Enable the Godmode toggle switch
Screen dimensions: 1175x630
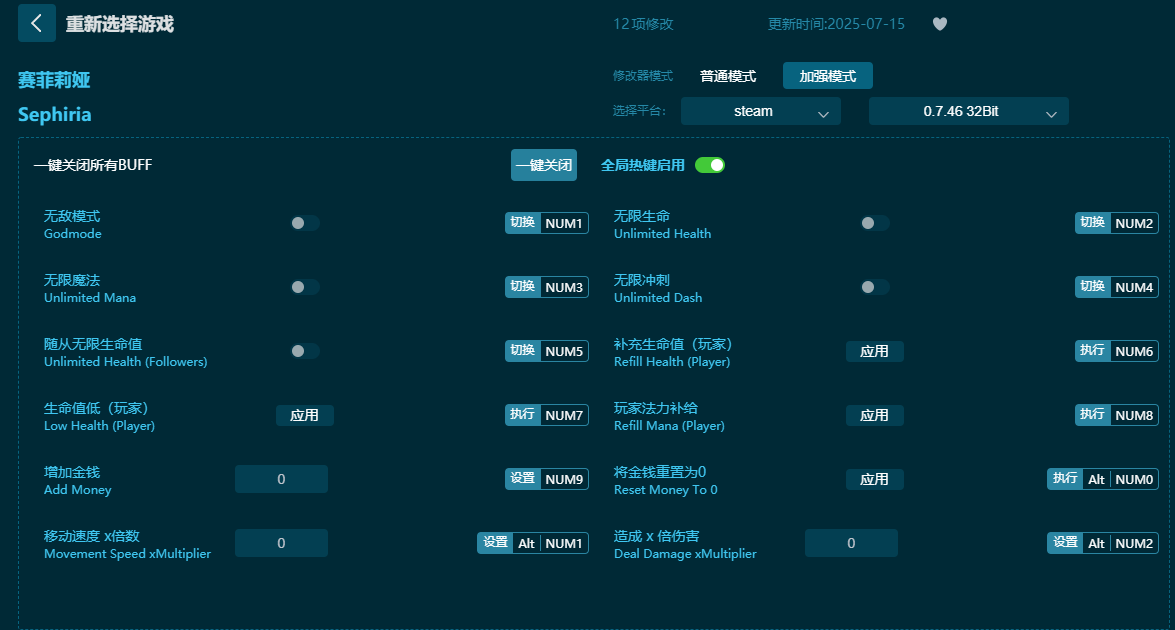pos(303,223)
